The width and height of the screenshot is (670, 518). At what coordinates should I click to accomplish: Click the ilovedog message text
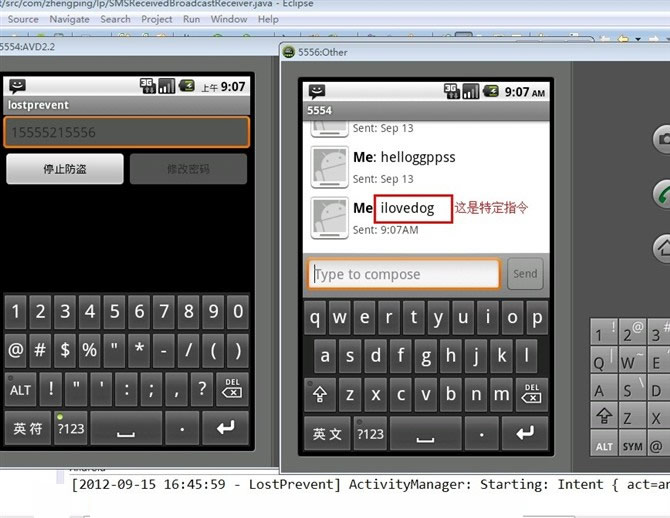point(407,208)
